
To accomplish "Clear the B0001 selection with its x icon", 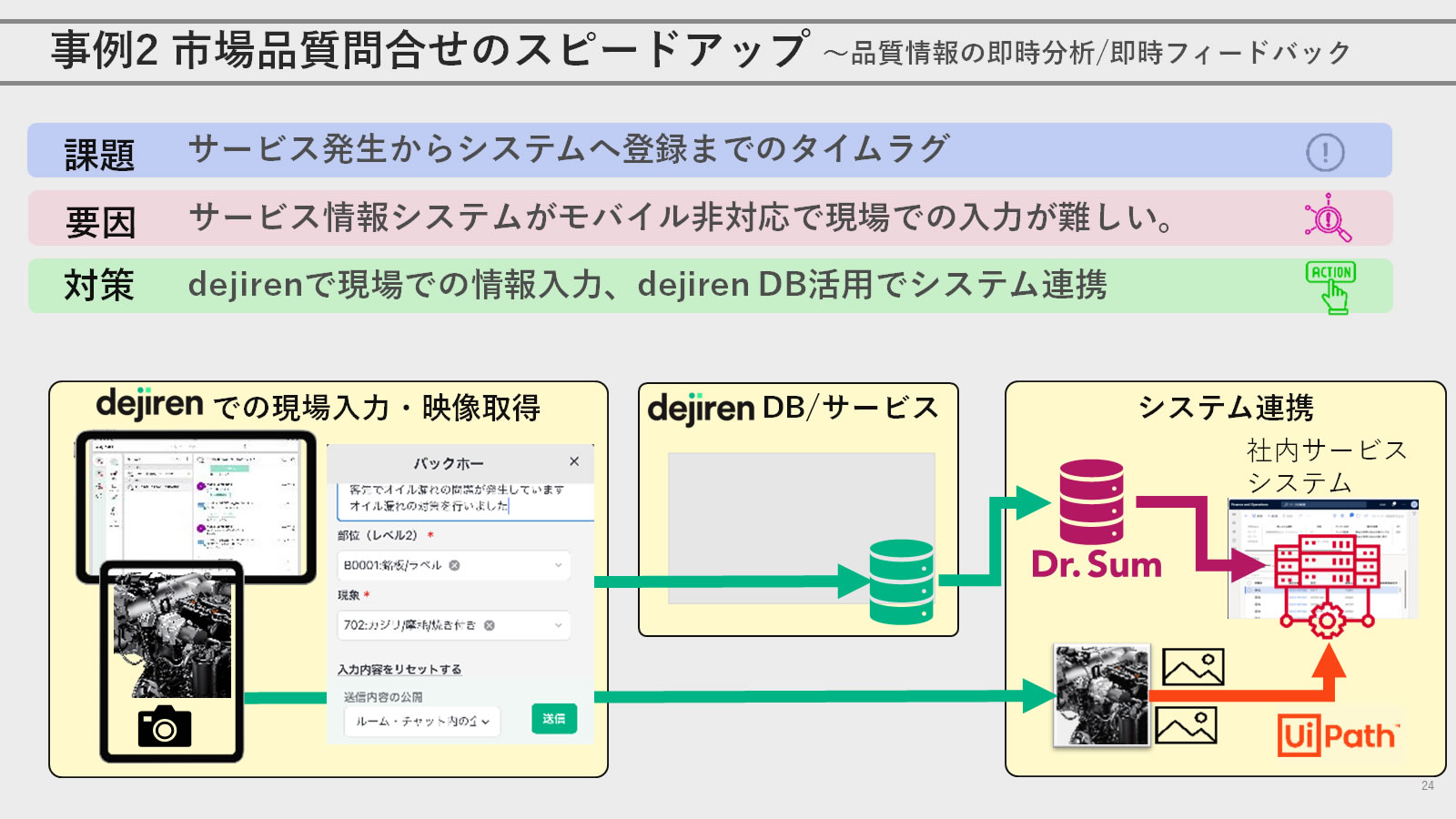I will tap(454, 565).
